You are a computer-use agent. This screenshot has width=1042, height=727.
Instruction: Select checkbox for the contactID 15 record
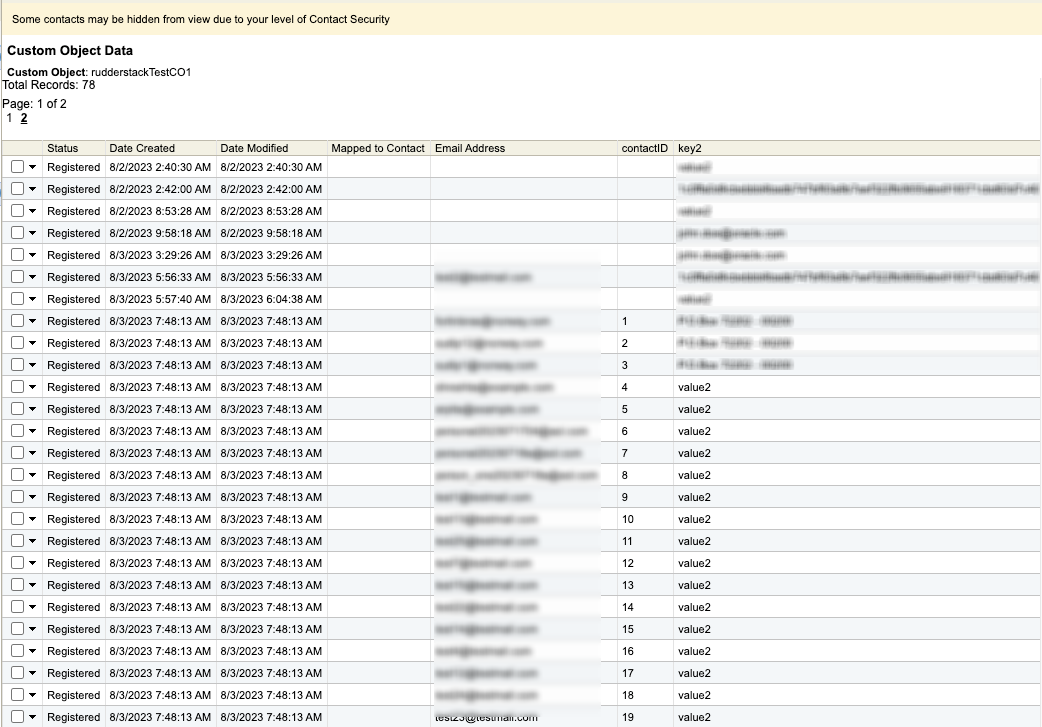pyautogui.click(x=17, y=629)
